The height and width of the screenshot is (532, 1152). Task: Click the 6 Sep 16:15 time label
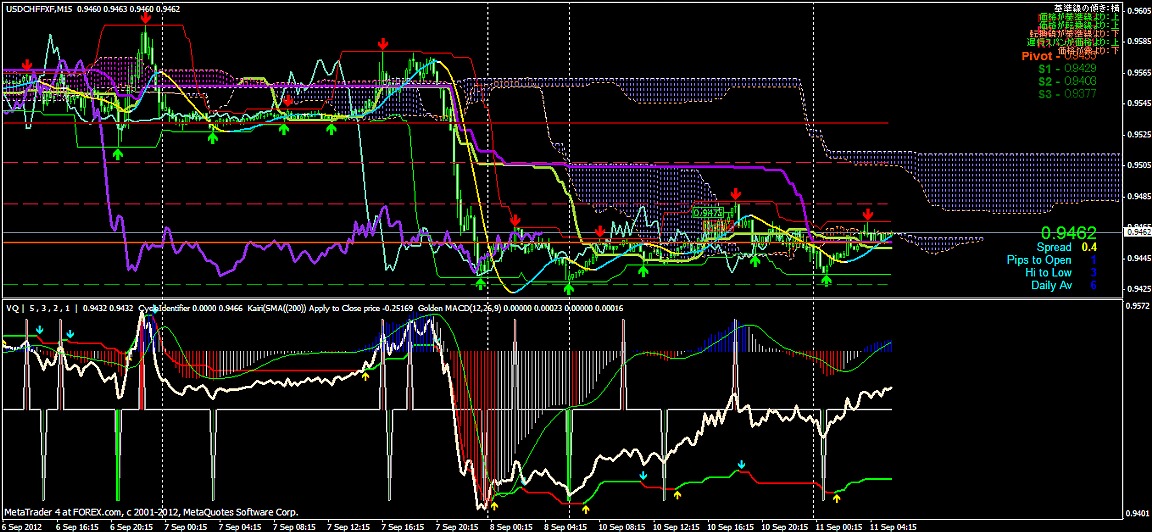76,526
